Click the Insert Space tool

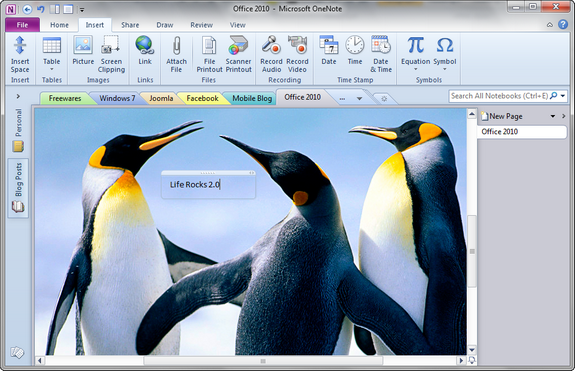[20, 54]
